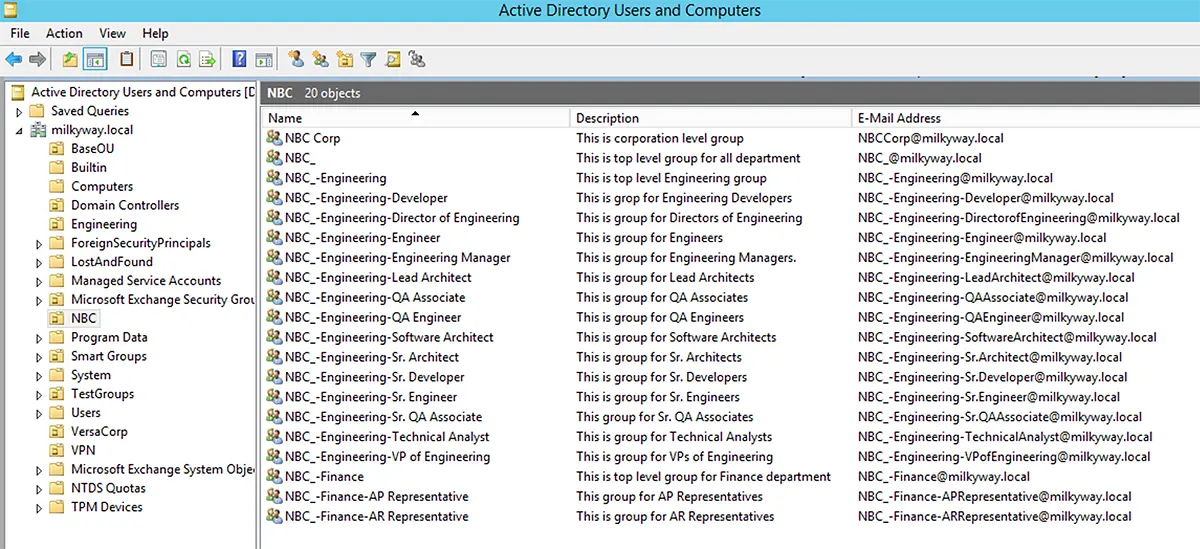This screenshot has height=549, width=1200.
Task: Expand the LostAndFound container
Action: click(38, 262)
